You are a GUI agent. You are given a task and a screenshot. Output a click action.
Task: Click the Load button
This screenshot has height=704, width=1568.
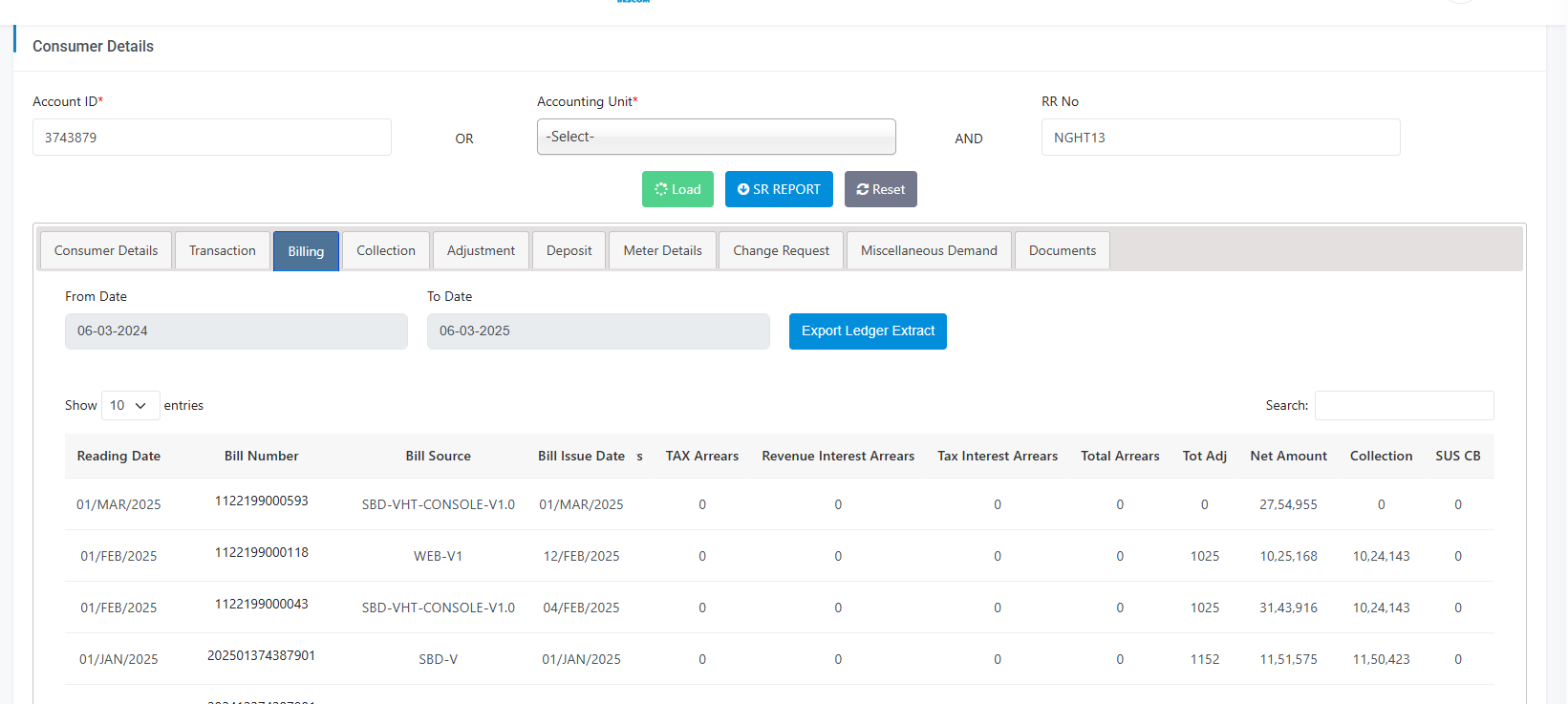pos(677,189)
